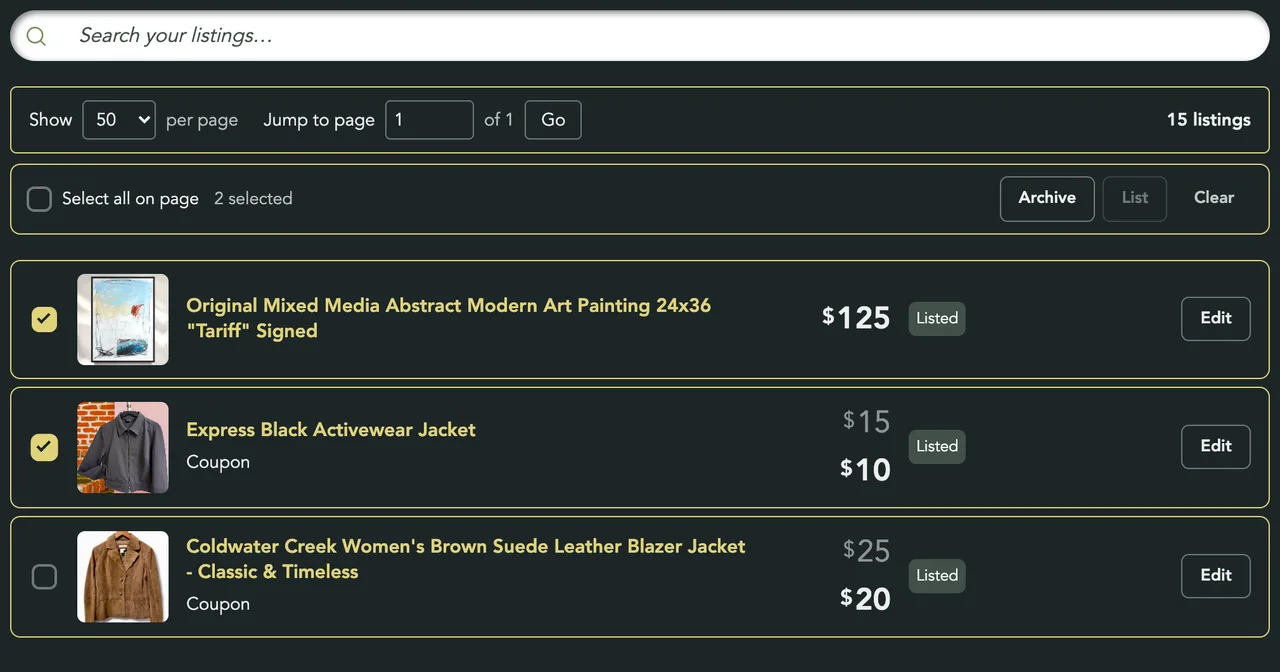Viewport: 1280px width, 672px height.
Task: Edit the Coldwater Creek blazer listing
Action: tap(1216, 576)
